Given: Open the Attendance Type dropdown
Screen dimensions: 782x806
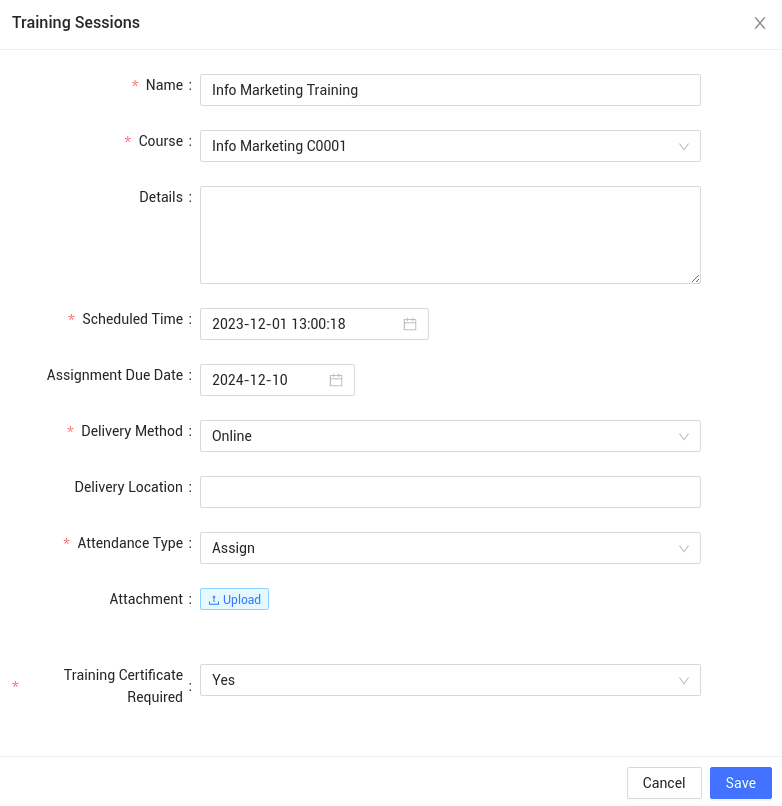Looking at the screenshot, I should coord(450,548).
